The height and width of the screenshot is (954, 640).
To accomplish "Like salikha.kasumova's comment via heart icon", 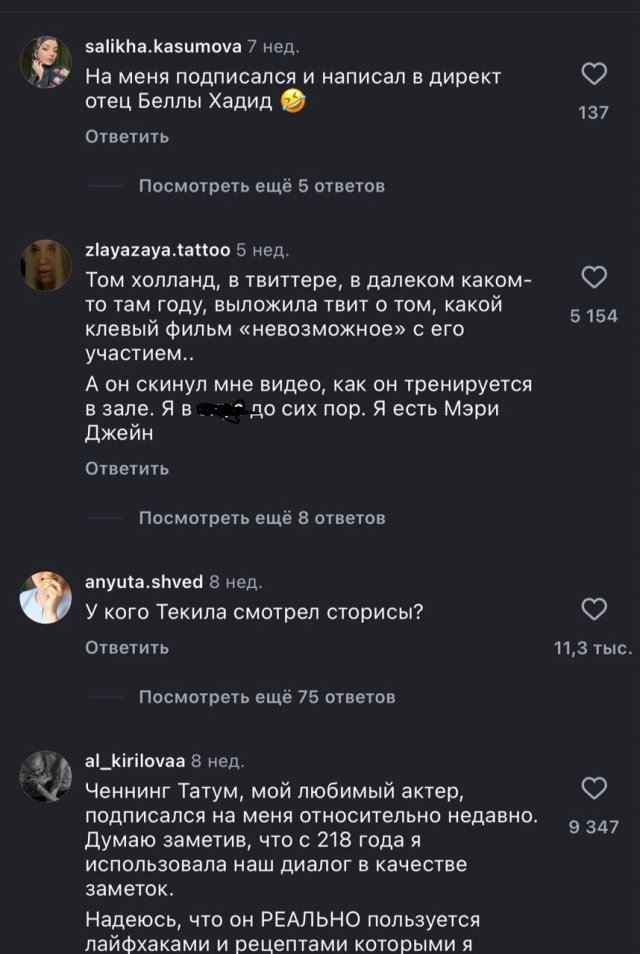I will tap(595, 72).
